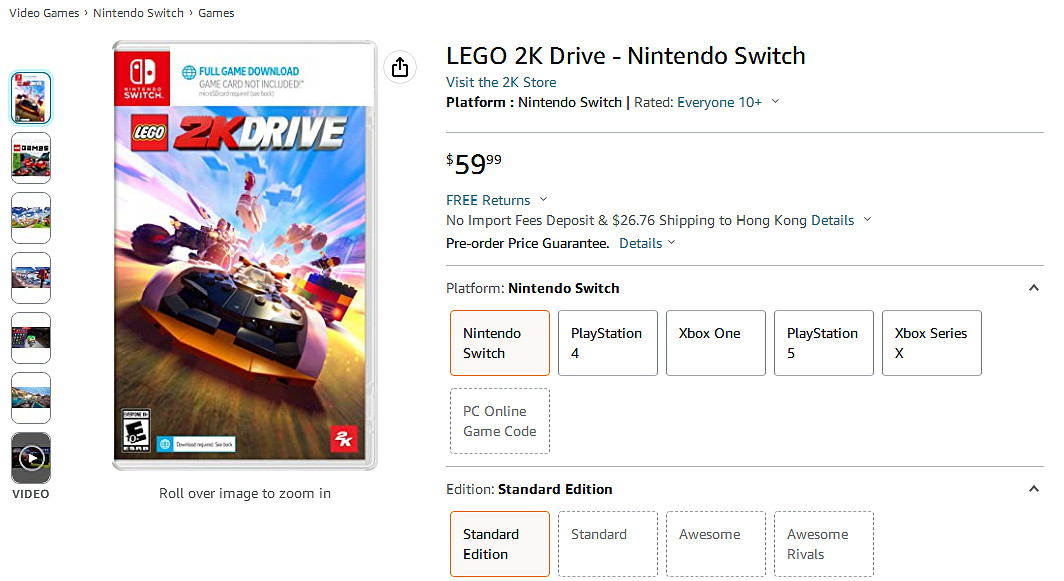
Task: Click the main LEGO 2K Drive cover image
Action: (x=244, y=256)
